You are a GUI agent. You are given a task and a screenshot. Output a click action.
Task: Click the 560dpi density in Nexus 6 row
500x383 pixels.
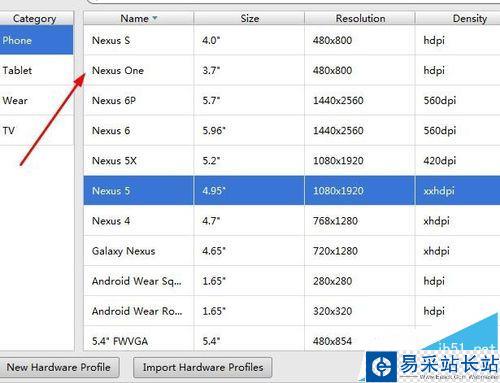click(458, 130)
